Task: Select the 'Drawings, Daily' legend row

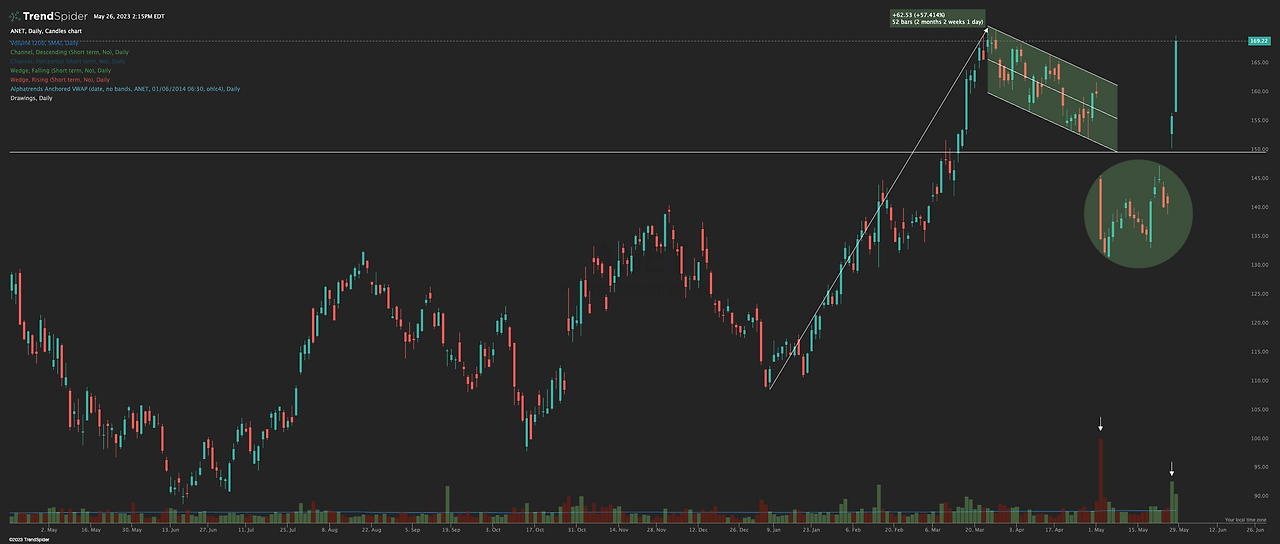Action: 32,98
